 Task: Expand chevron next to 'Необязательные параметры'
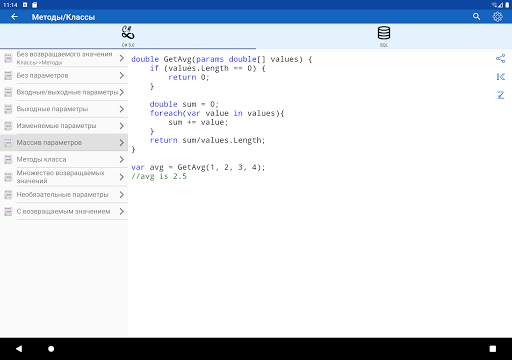pos(122,194)
